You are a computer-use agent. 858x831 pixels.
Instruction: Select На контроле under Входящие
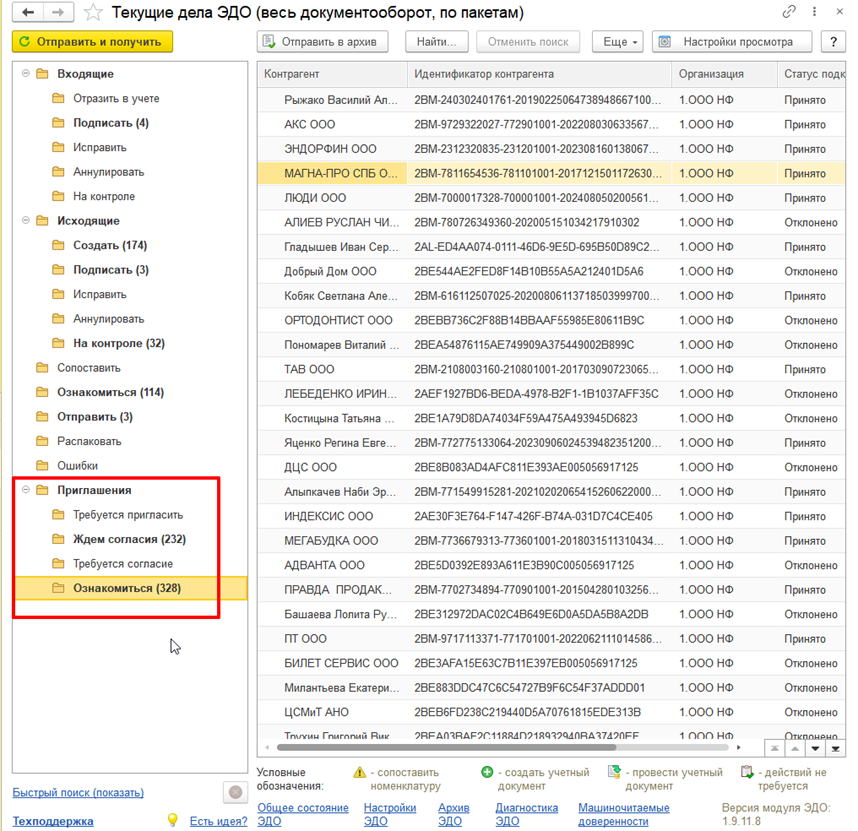pyautogui.click(x=104, y=196)
